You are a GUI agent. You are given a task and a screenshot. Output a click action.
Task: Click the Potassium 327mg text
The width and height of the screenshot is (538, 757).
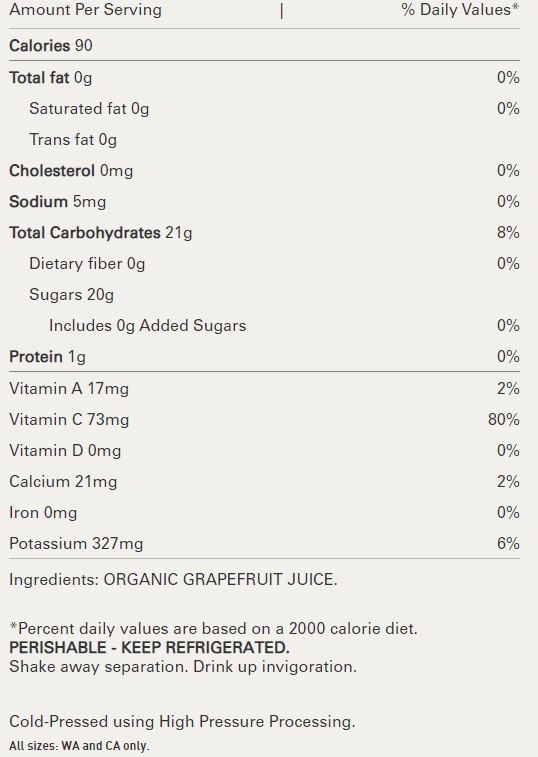click(76, 544)
